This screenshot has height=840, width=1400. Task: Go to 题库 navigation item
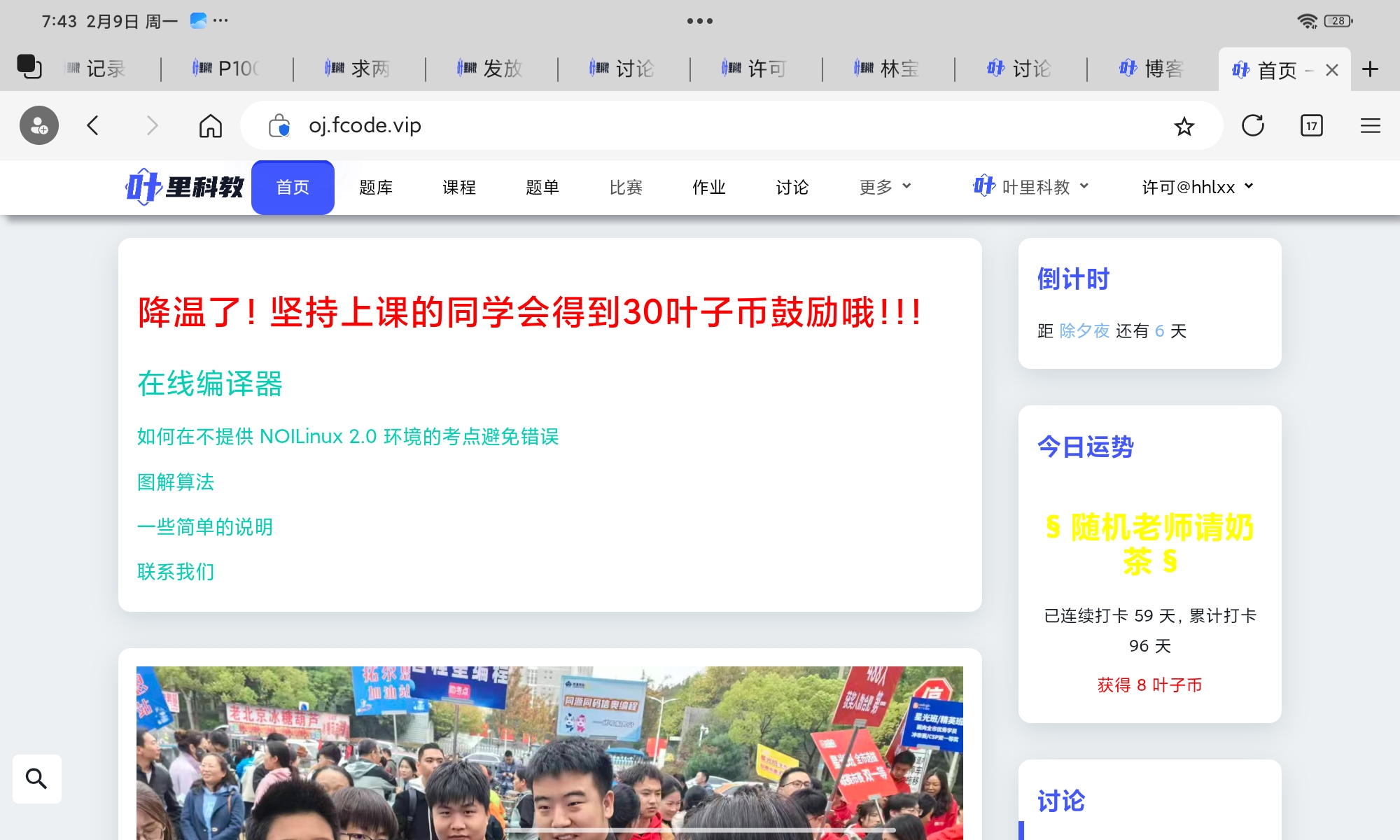pyautogui.click(x=376, y=187)
